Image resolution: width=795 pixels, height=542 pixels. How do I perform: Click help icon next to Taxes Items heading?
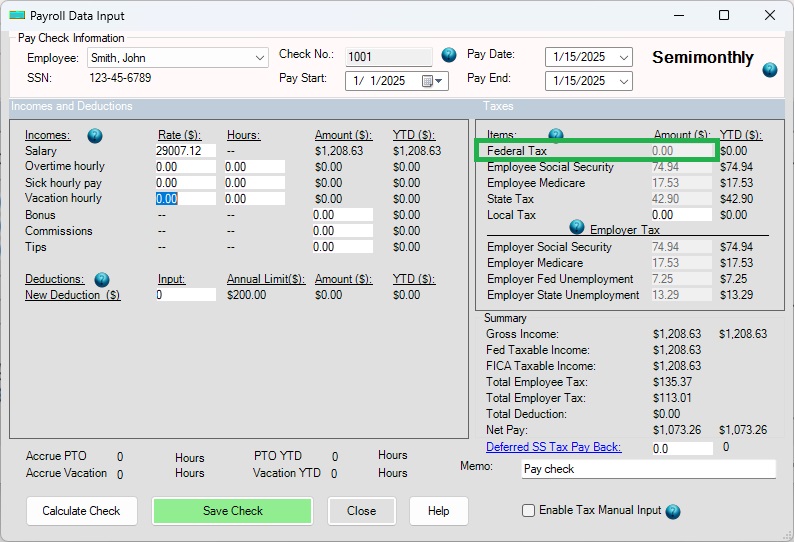[556, 136]
